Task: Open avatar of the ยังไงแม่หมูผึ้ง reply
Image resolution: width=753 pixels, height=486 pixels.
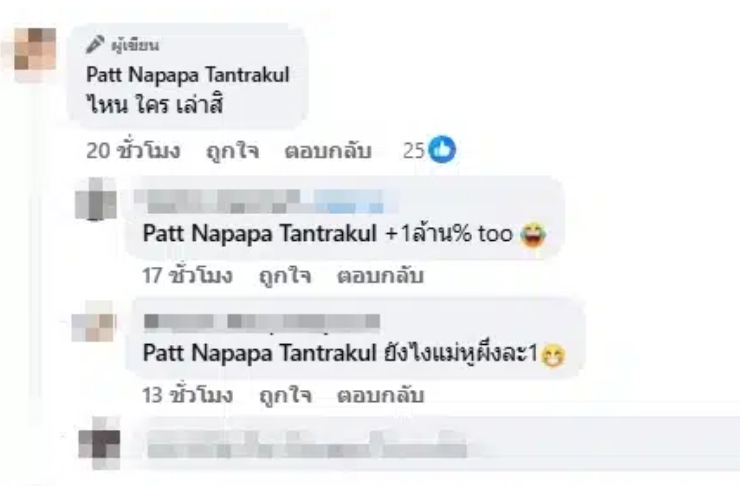Action: point(93,321)
